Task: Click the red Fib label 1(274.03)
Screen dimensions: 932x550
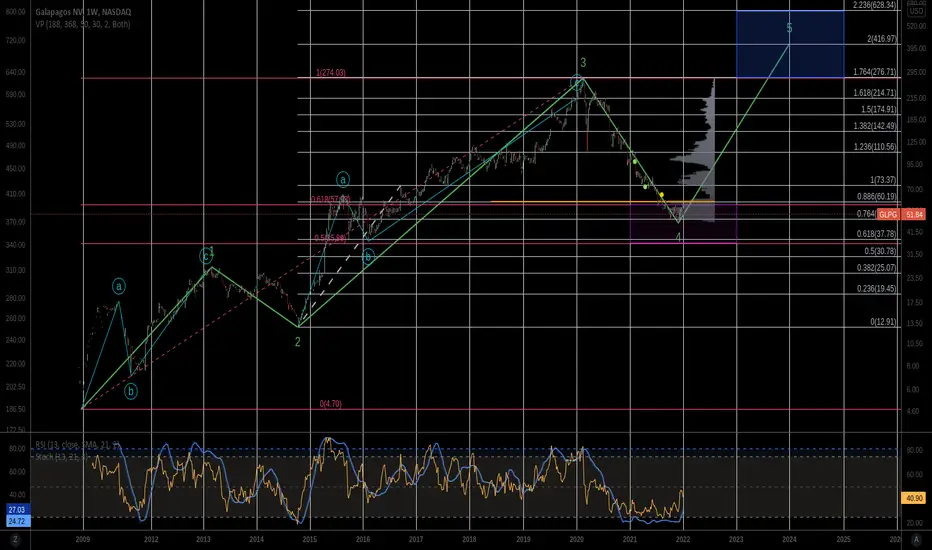Action: (x=330, y=73)
